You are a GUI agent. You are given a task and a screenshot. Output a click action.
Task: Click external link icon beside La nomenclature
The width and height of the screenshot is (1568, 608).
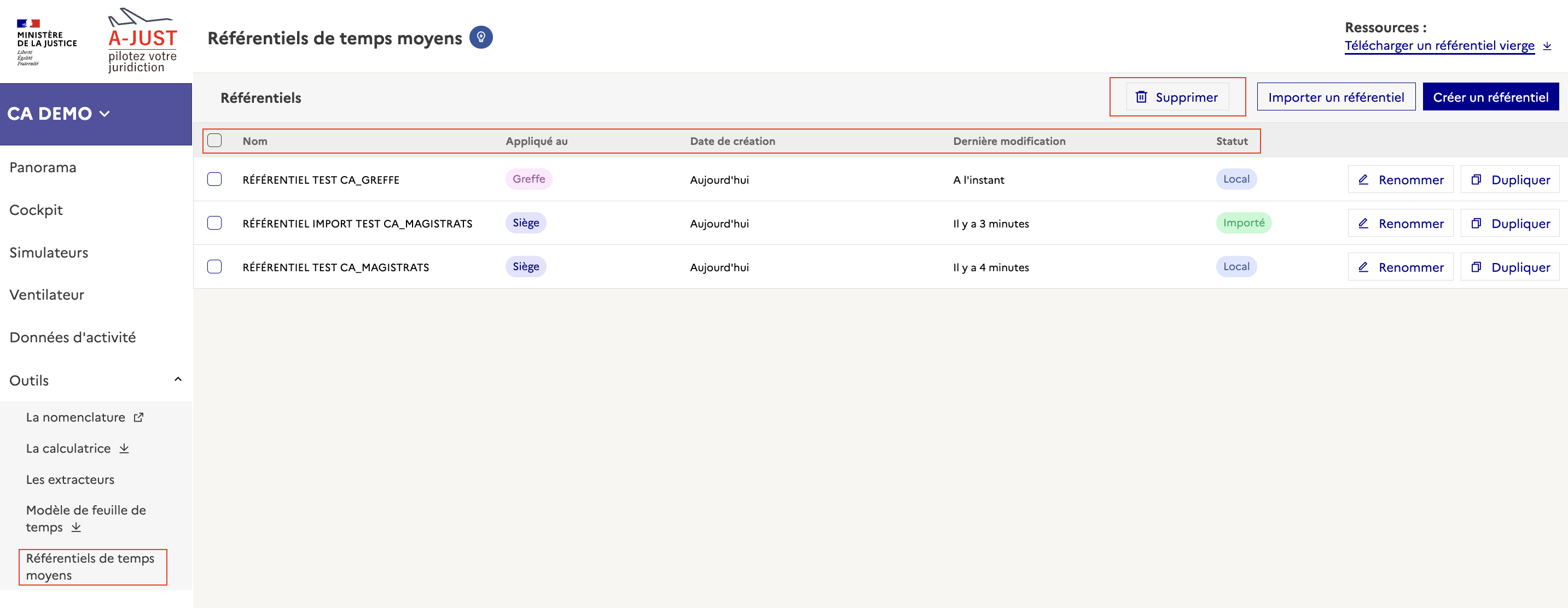[139, 418]
